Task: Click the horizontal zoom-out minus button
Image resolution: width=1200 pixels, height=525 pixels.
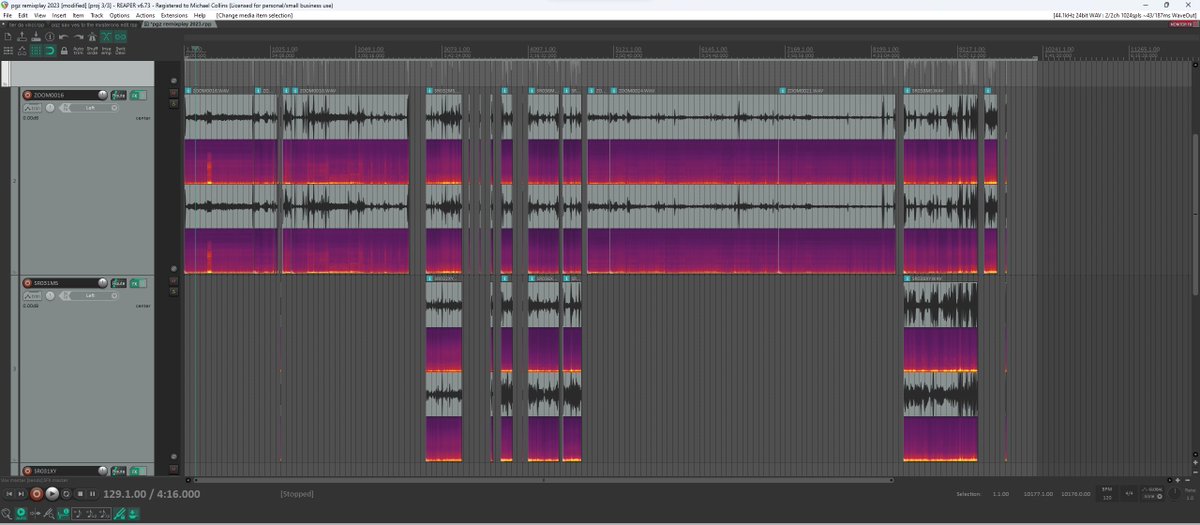Action: pyautogui.click(x=1188, y=480)
